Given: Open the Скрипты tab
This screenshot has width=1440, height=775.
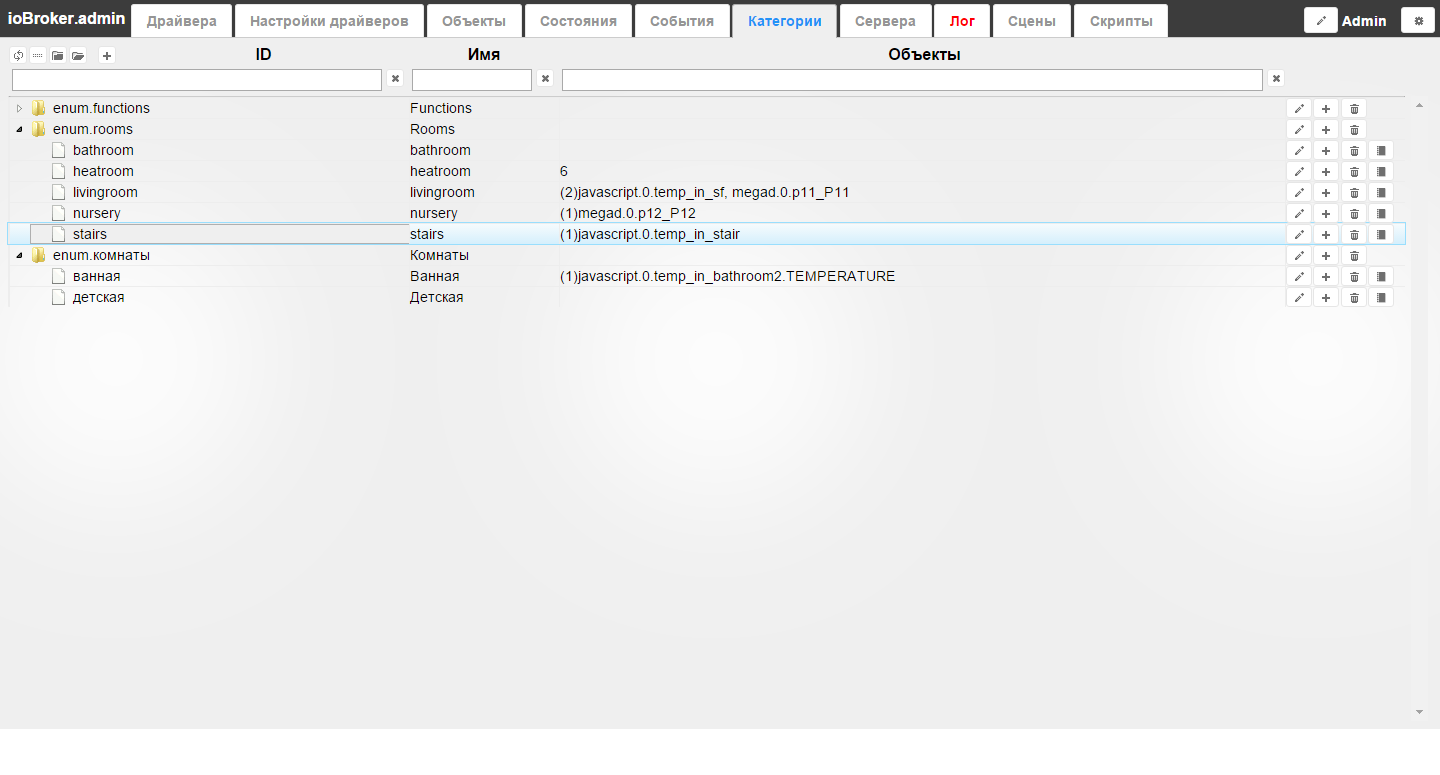Looking at the screenshot, I should coord(1121,21).
